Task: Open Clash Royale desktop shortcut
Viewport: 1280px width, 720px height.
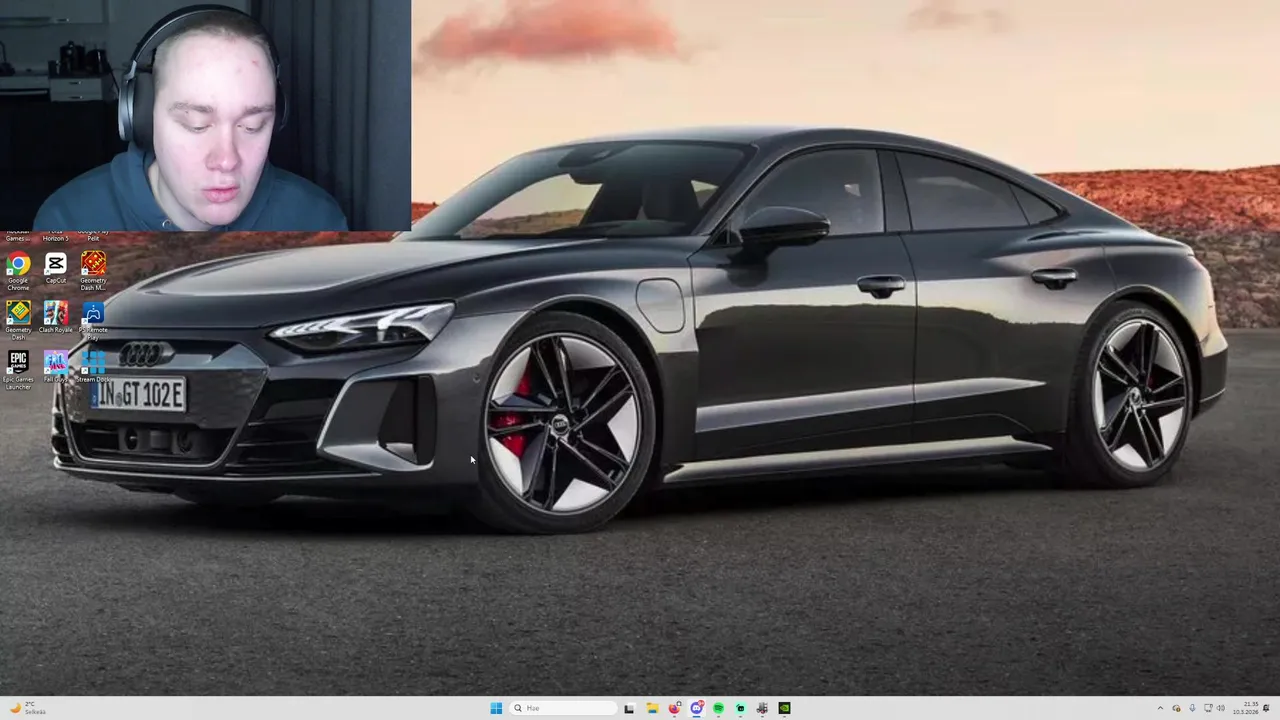Action: pyautogui.click(x=56, y=317)
